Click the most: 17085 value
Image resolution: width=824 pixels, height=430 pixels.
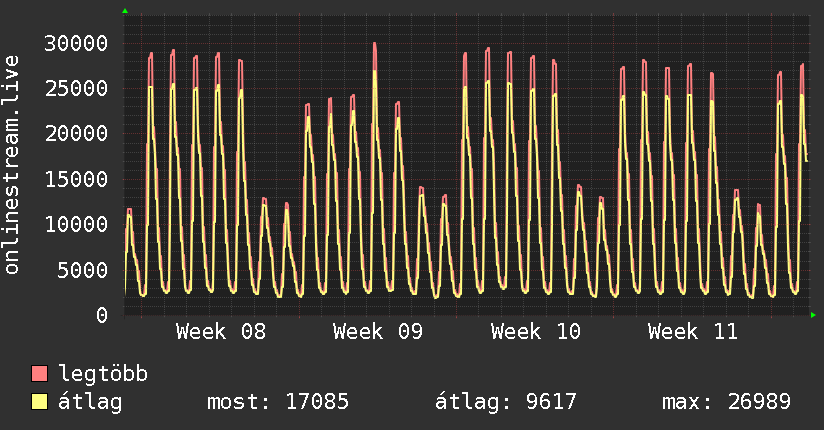[x=278, y=402]
